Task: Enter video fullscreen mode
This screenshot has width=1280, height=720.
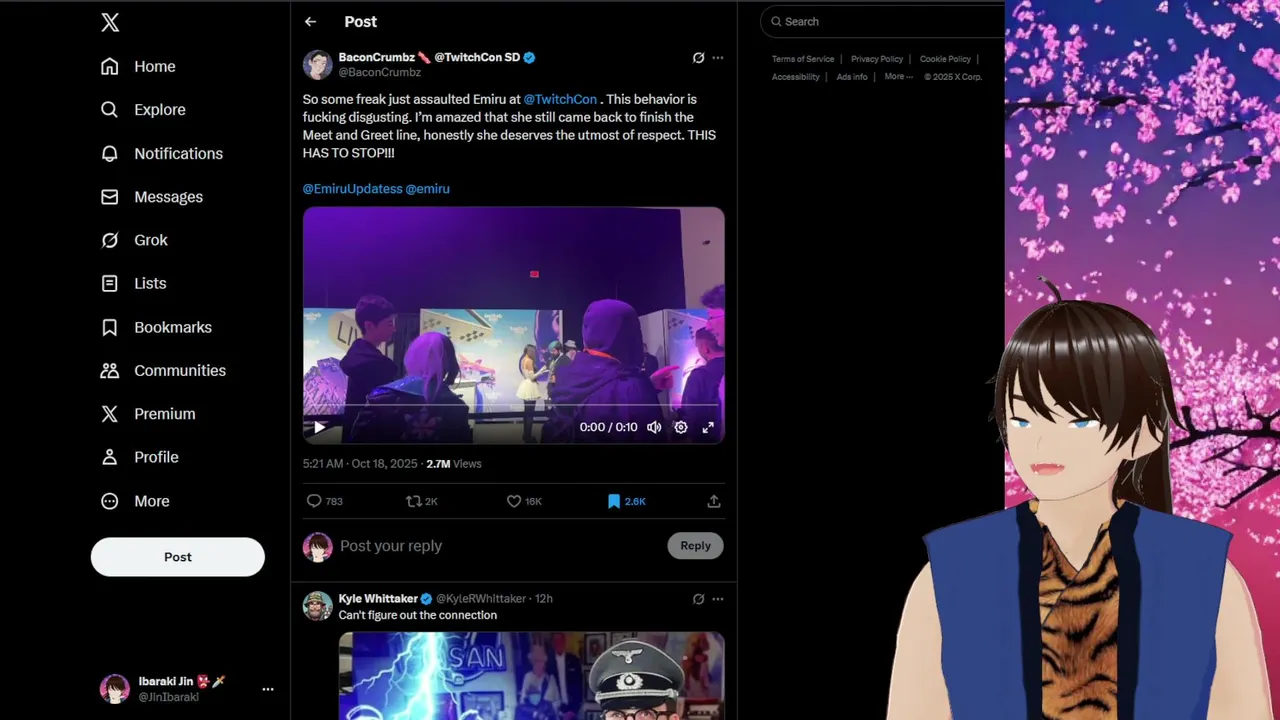Action: tap(708, 427)
